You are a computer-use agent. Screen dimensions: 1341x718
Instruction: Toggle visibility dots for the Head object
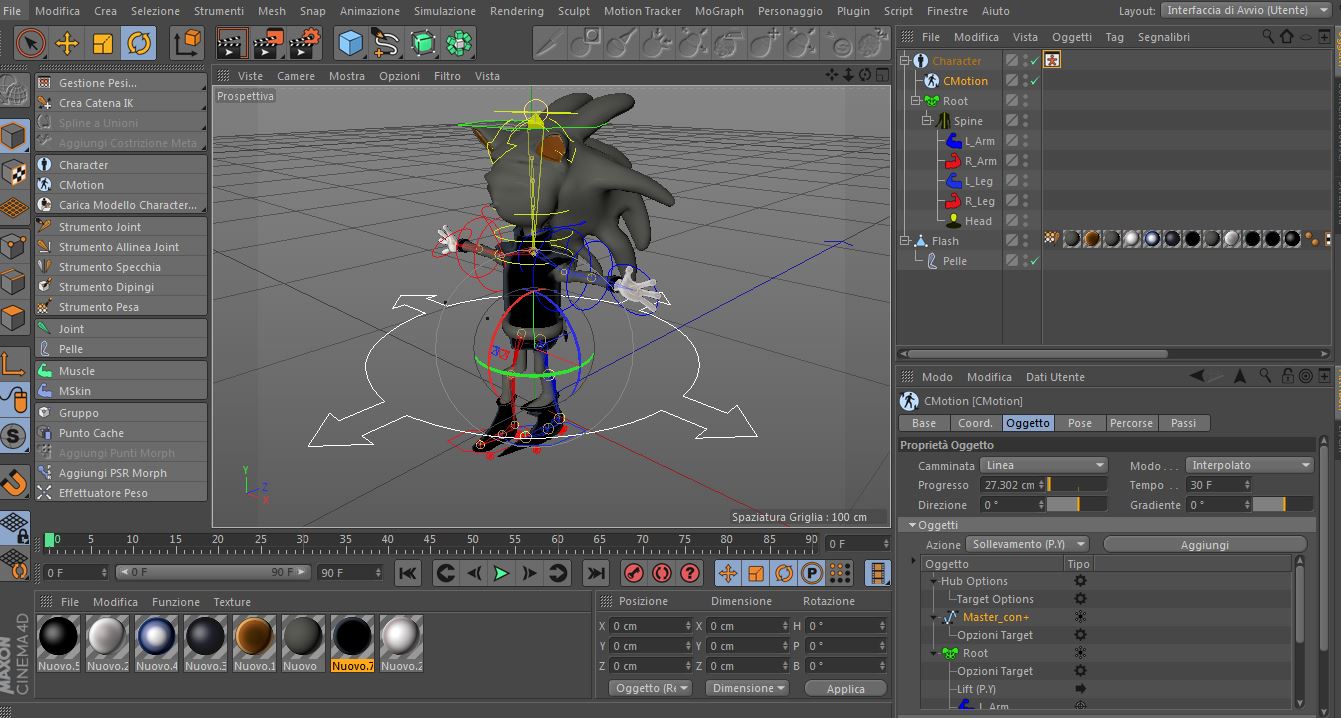pos(1025,221)
